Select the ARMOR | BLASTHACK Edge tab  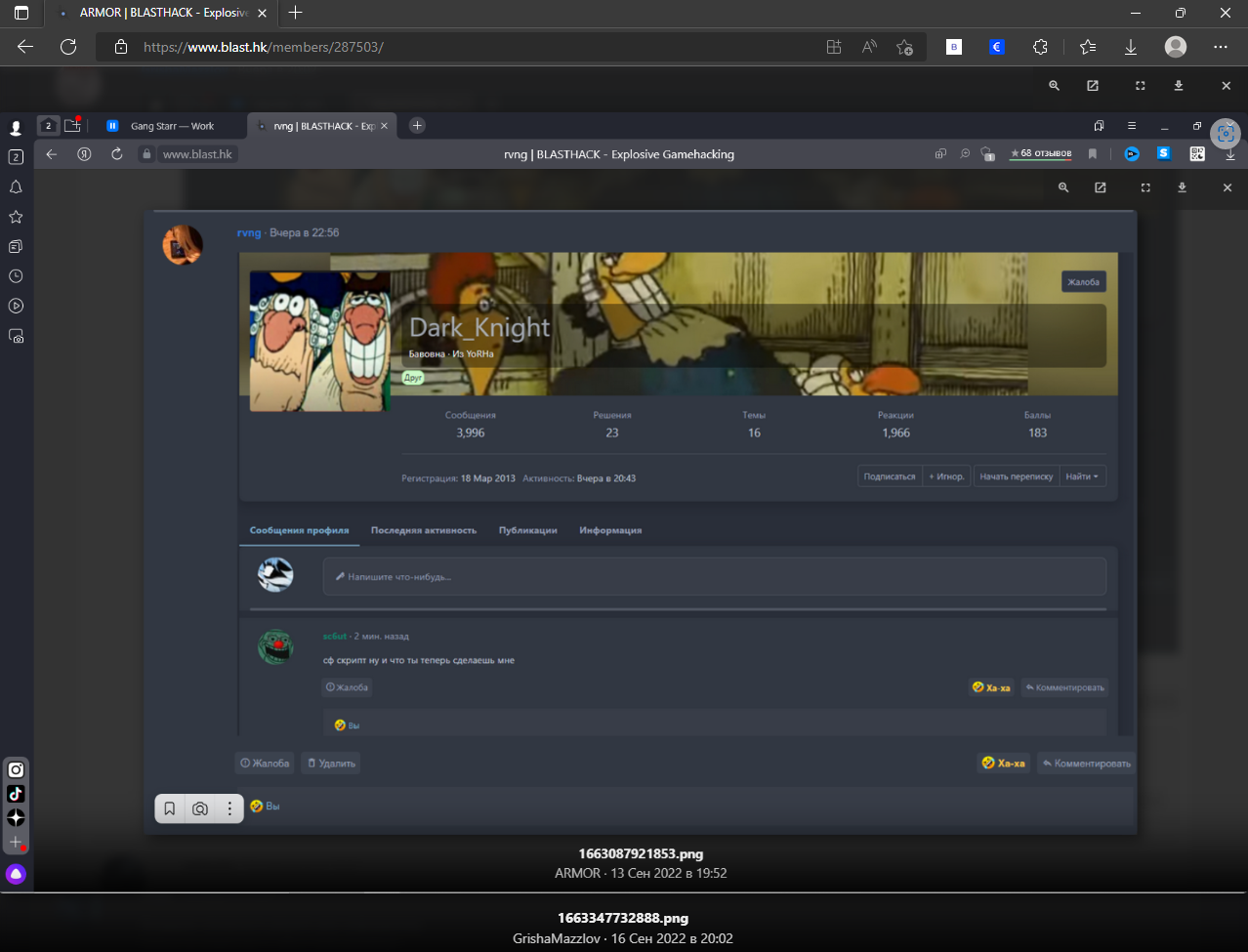click(x=164, y=13)
